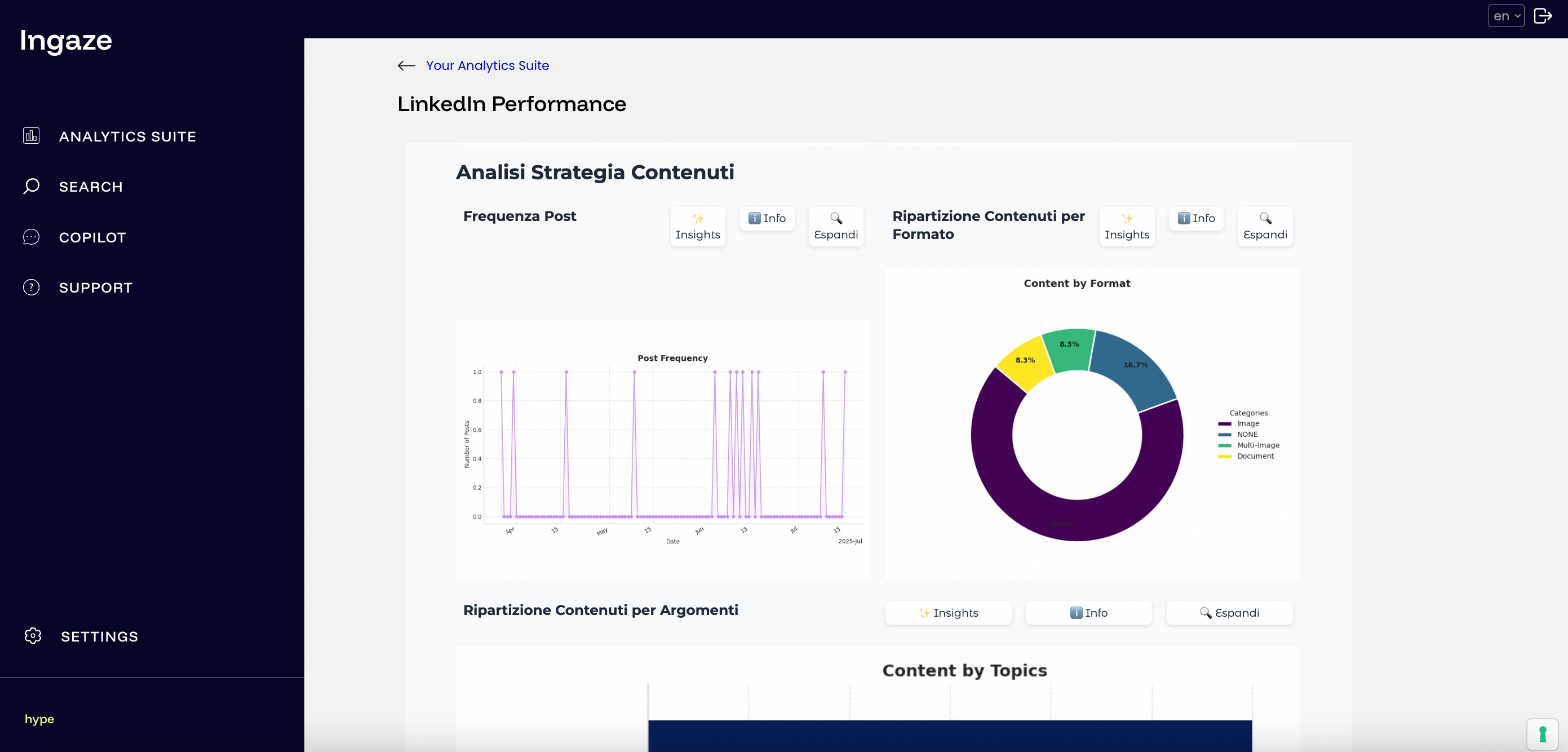Click the Copilot chat bubble icon
Image resolution: width=1568 pixels, height=752 pixels.
(x=31, y=237)
